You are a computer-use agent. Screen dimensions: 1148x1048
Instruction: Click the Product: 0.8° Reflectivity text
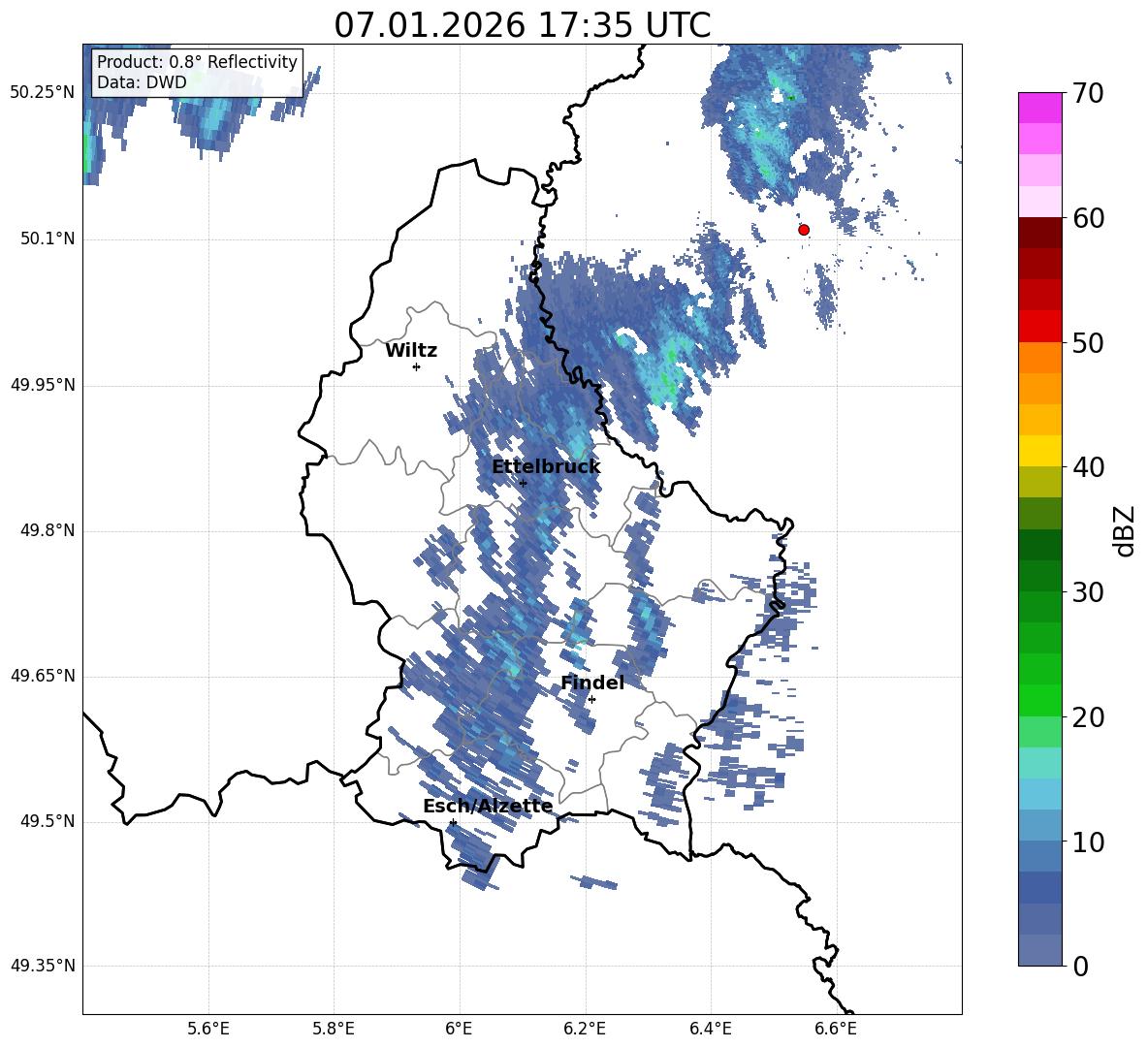[197, 61]
